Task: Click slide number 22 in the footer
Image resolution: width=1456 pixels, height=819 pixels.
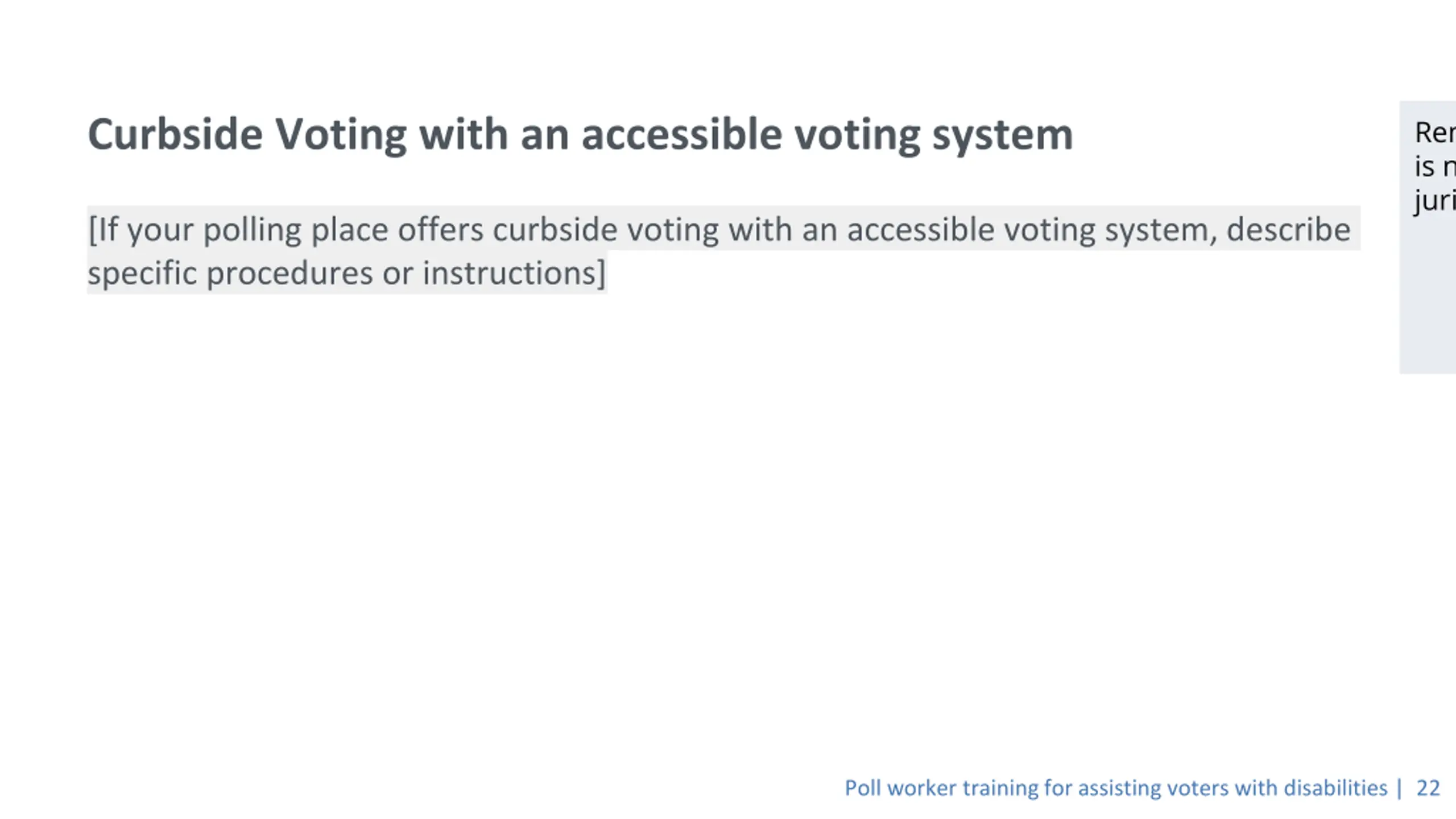Action: pyautogui.click(x=1428, y=788)
